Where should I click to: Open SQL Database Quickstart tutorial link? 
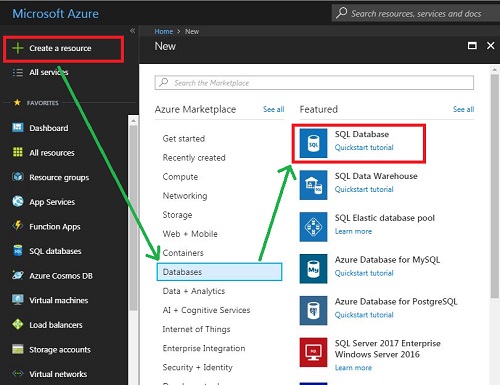tap(364, 147)
